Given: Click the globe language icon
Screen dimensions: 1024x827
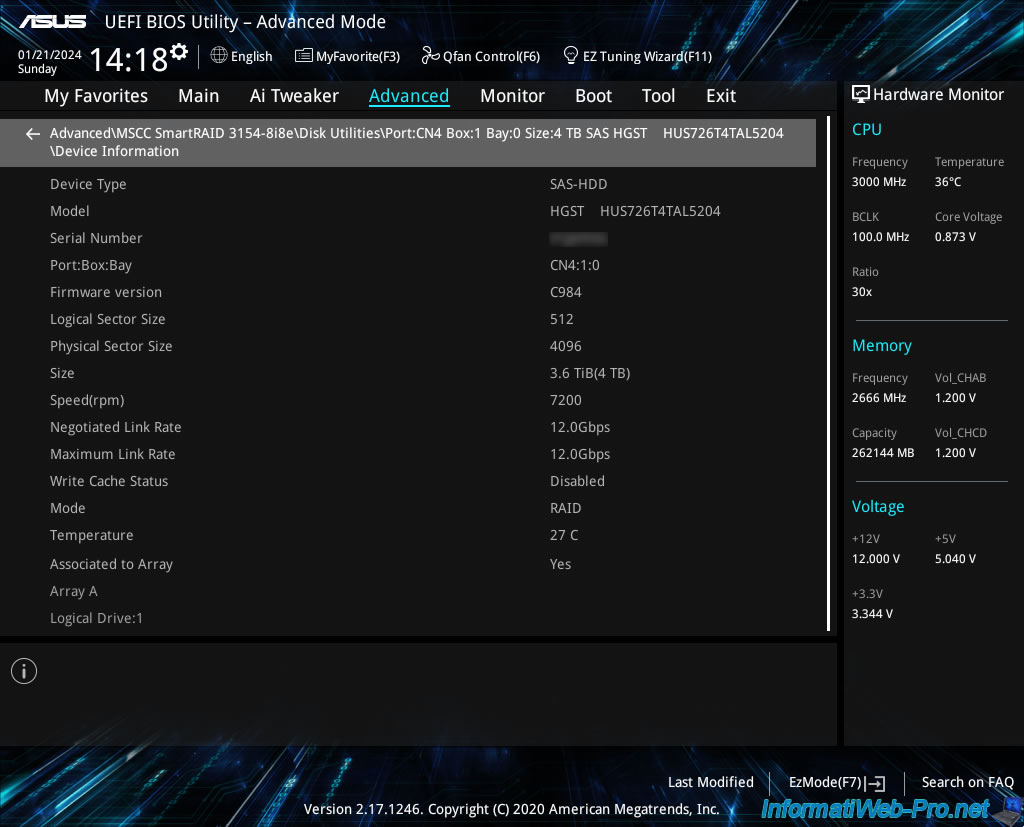Looking at the screenshot, I should tap(219, 56).
